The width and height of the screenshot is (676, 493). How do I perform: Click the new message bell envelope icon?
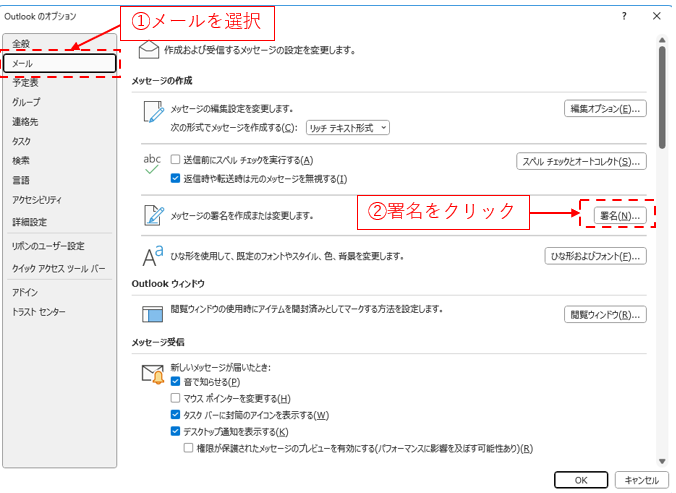pyautogui.click(x=152, y=377)
